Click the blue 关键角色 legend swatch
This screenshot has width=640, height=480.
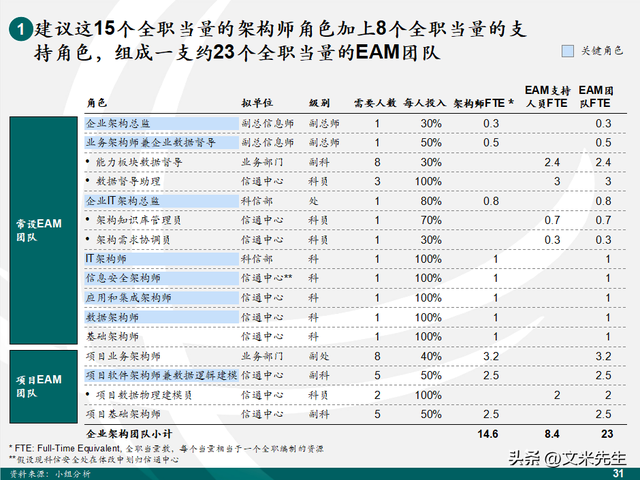pyautogui.click(x=568, y=47)
